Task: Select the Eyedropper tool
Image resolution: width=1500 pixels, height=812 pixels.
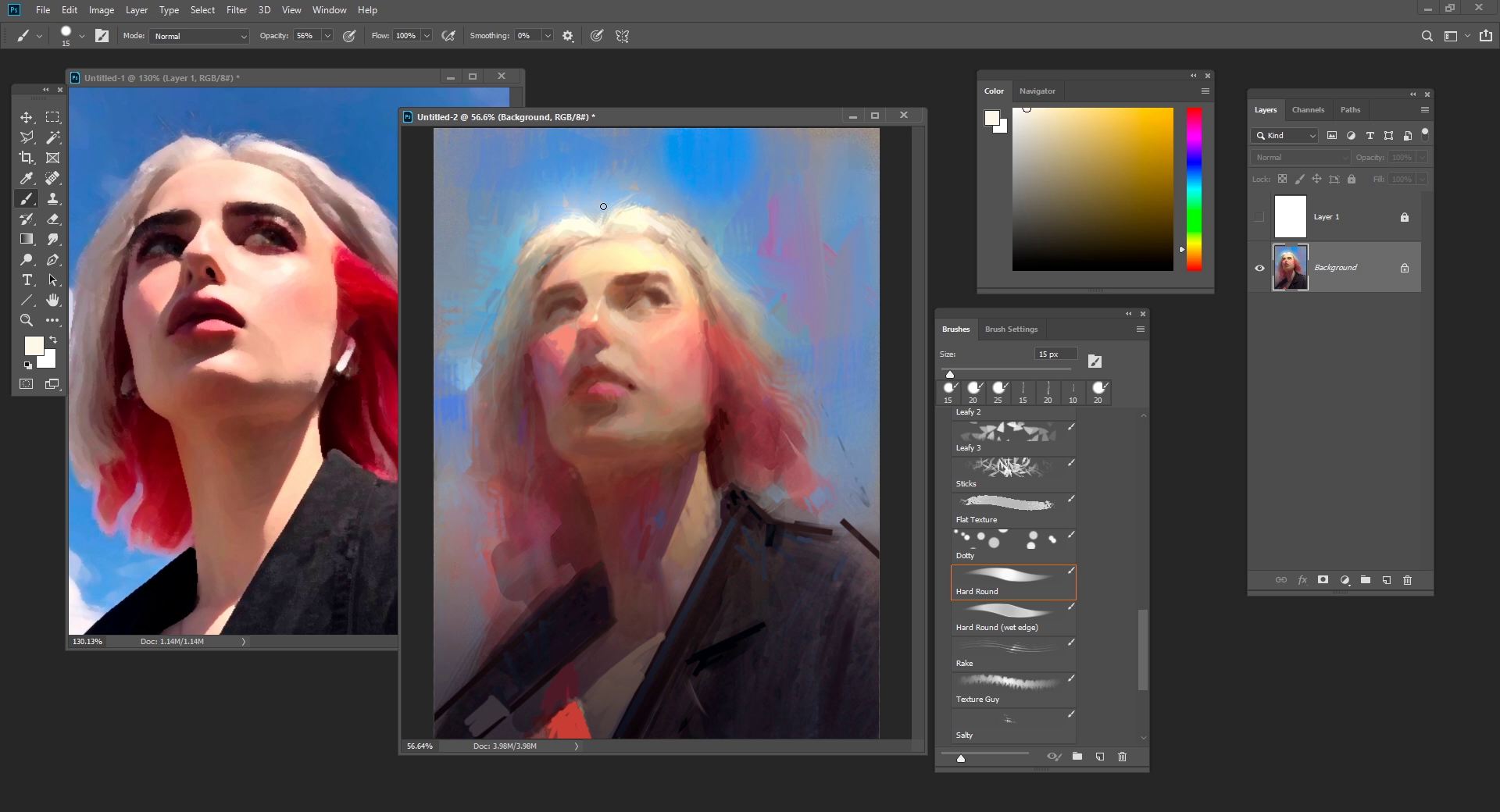Action: click(27, 178)
